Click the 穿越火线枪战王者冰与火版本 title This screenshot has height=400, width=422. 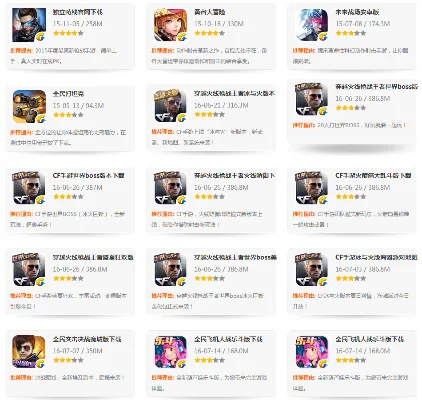(x=234, y=94)
